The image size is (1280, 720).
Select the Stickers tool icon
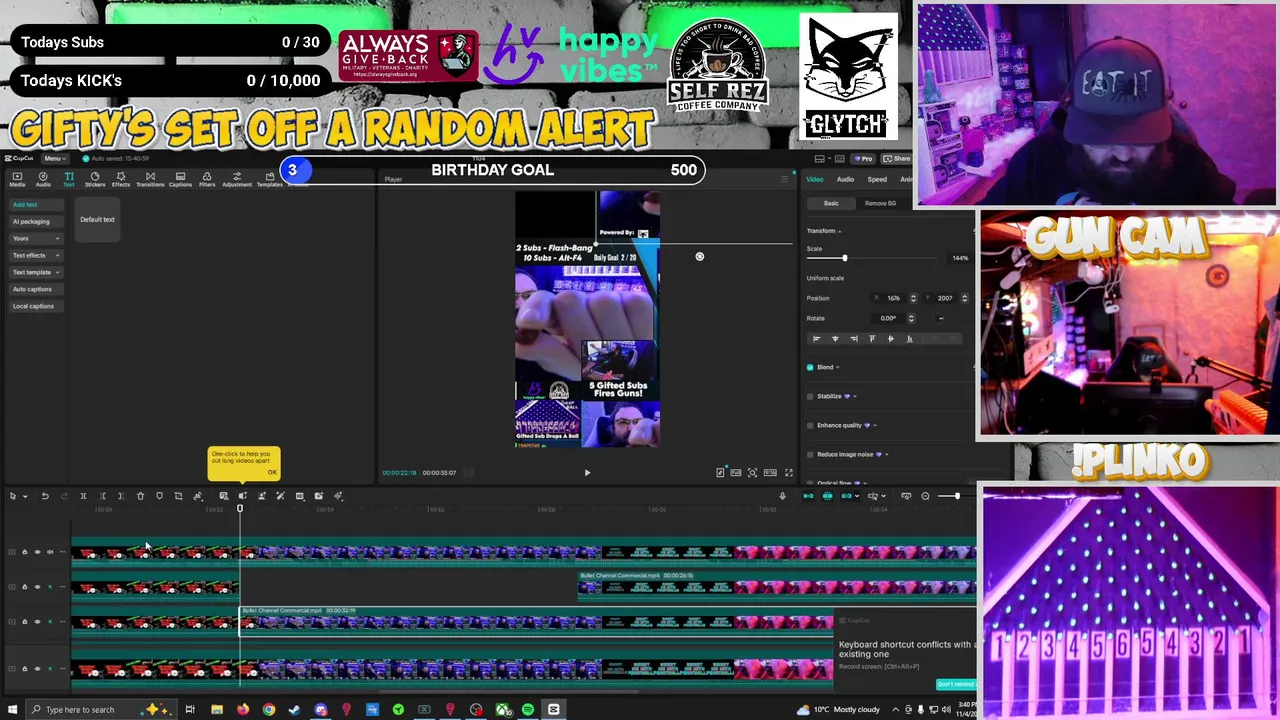click(95, 179)
